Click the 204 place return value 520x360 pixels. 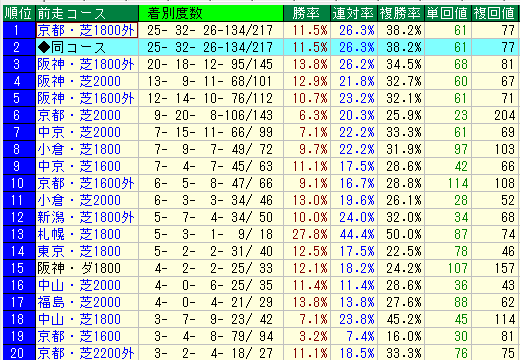pos(505,115)
